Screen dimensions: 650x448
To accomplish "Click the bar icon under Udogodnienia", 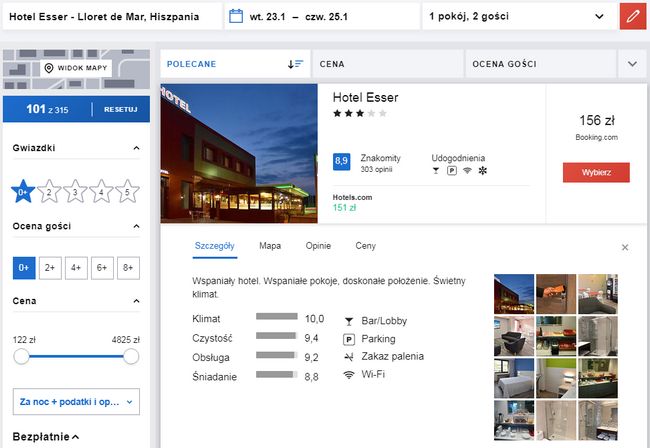I will [x=436, y=170].
